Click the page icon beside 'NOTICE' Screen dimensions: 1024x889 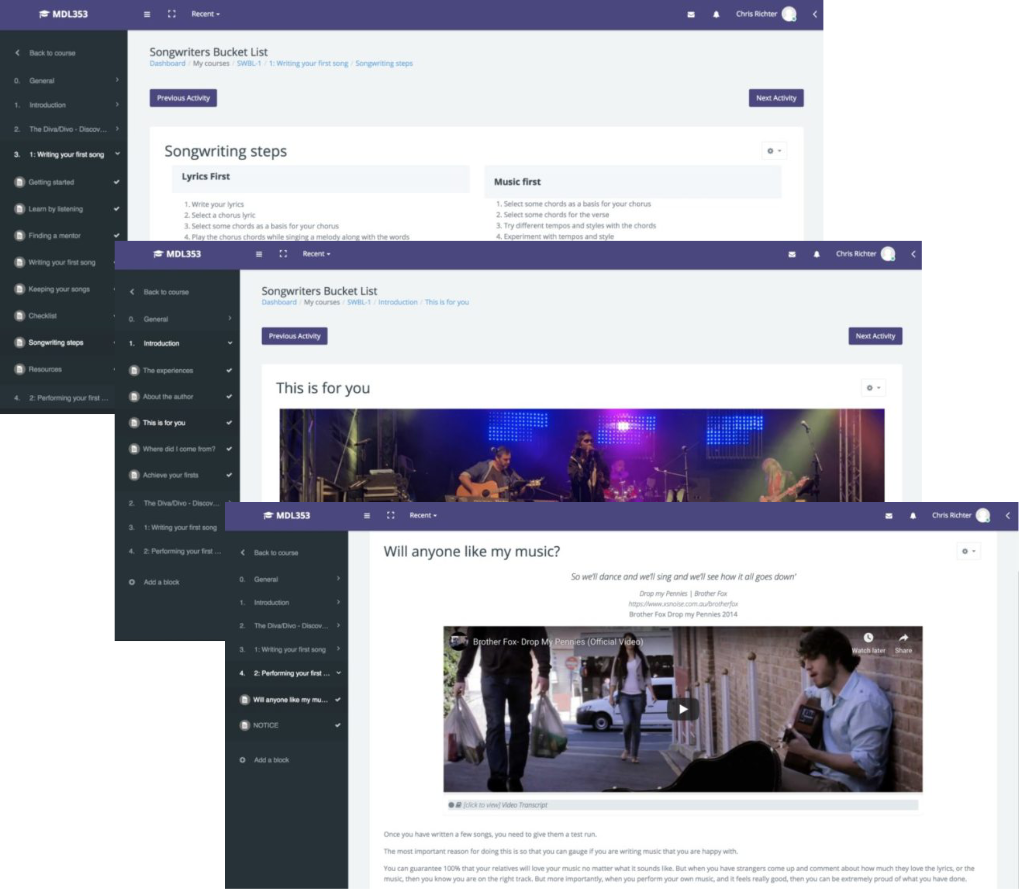click(x=245, y=725)
